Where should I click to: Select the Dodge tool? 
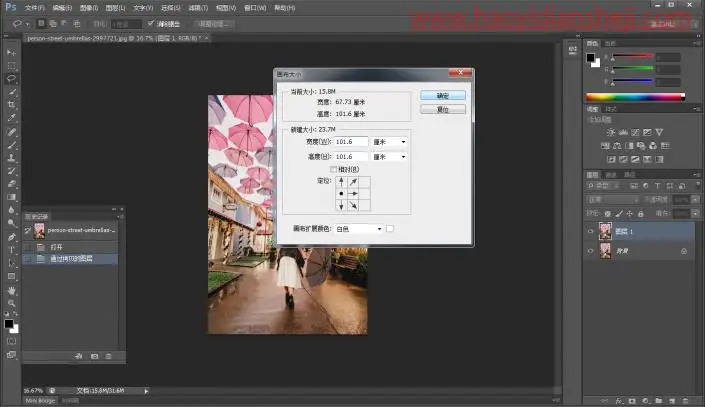(x=11, y=223)
